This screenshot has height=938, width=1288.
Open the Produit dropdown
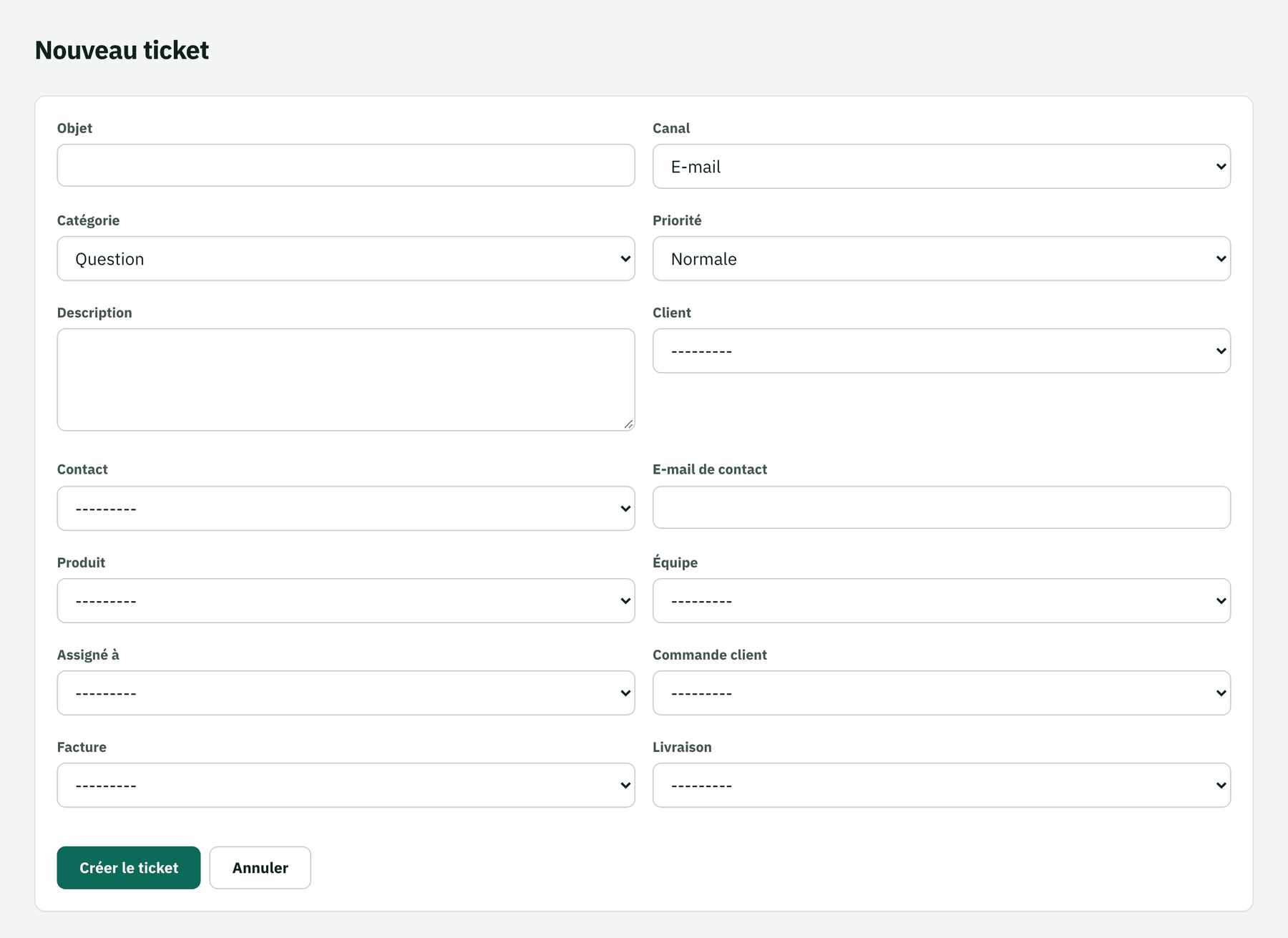pyautogui.click(x=346, y=601)
